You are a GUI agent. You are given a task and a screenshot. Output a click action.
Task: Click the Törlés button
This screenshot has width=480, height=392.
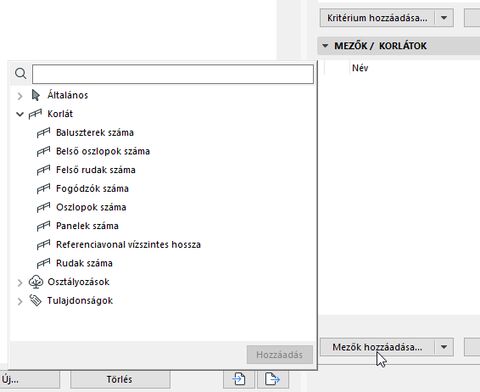120,379
